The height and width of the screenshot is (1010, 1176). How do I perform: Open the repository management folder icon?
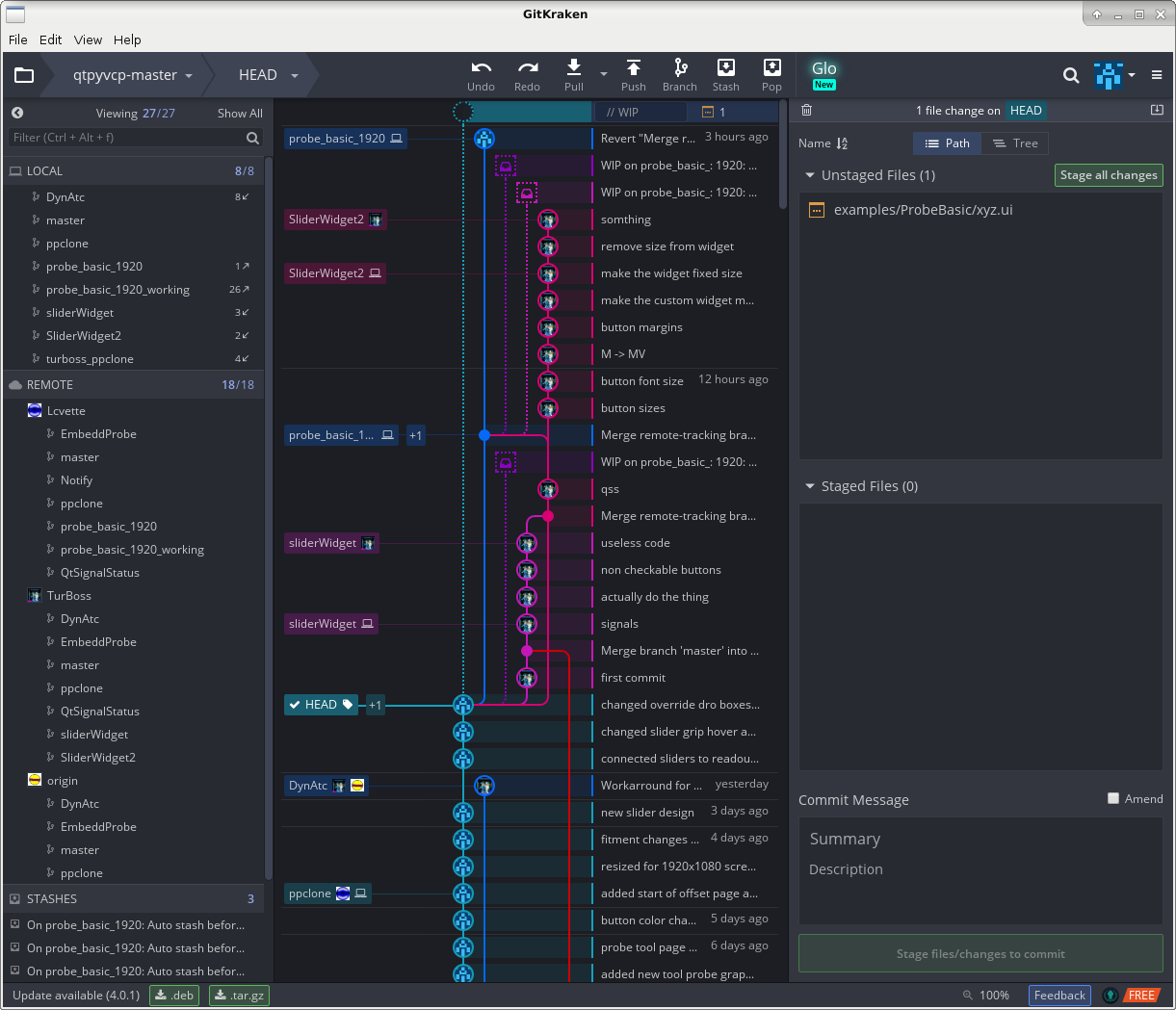pos(24,75)
